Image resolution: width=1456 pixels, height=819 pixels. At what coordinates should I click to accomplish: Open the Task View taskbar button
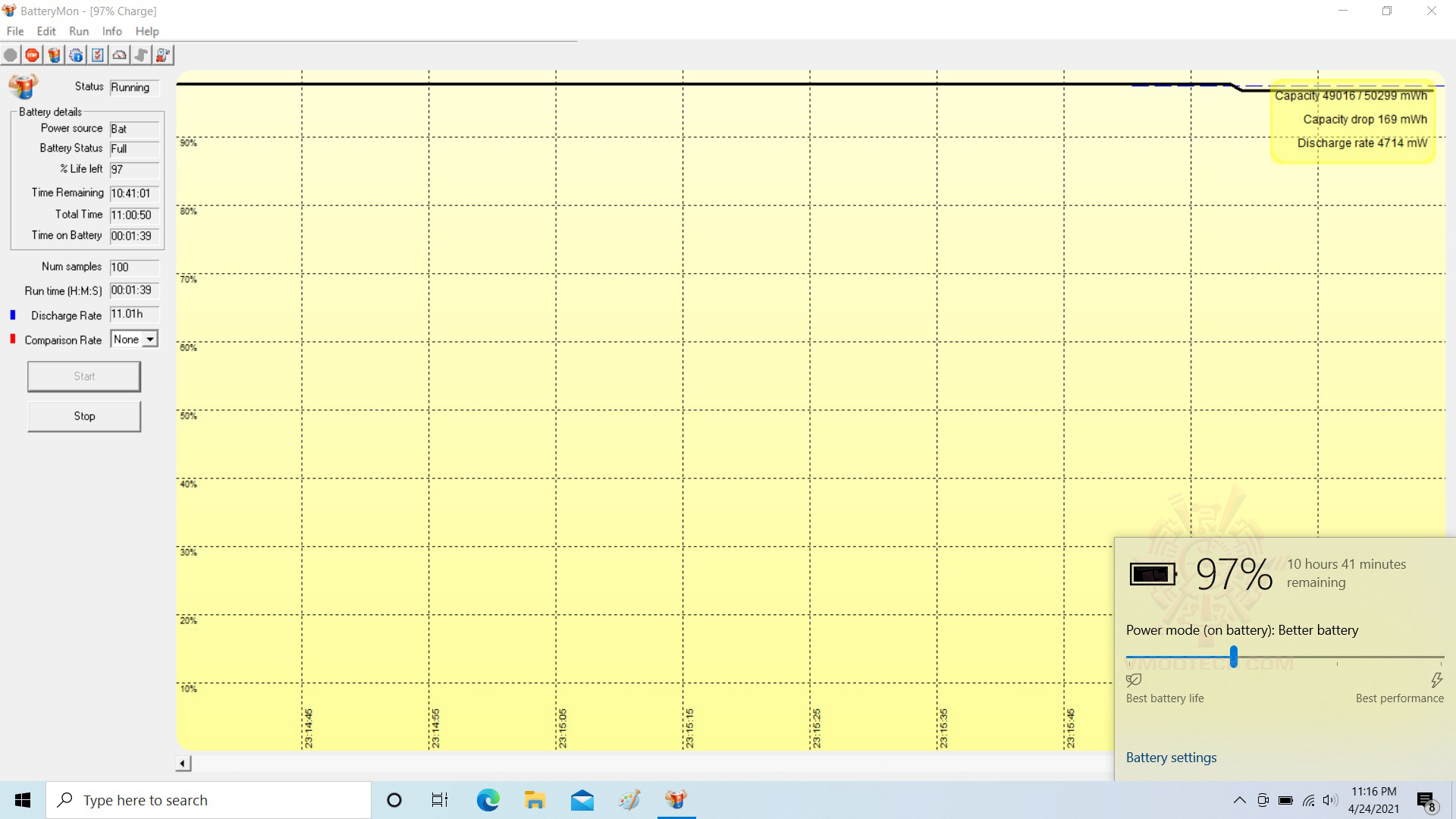pos(440,800)
